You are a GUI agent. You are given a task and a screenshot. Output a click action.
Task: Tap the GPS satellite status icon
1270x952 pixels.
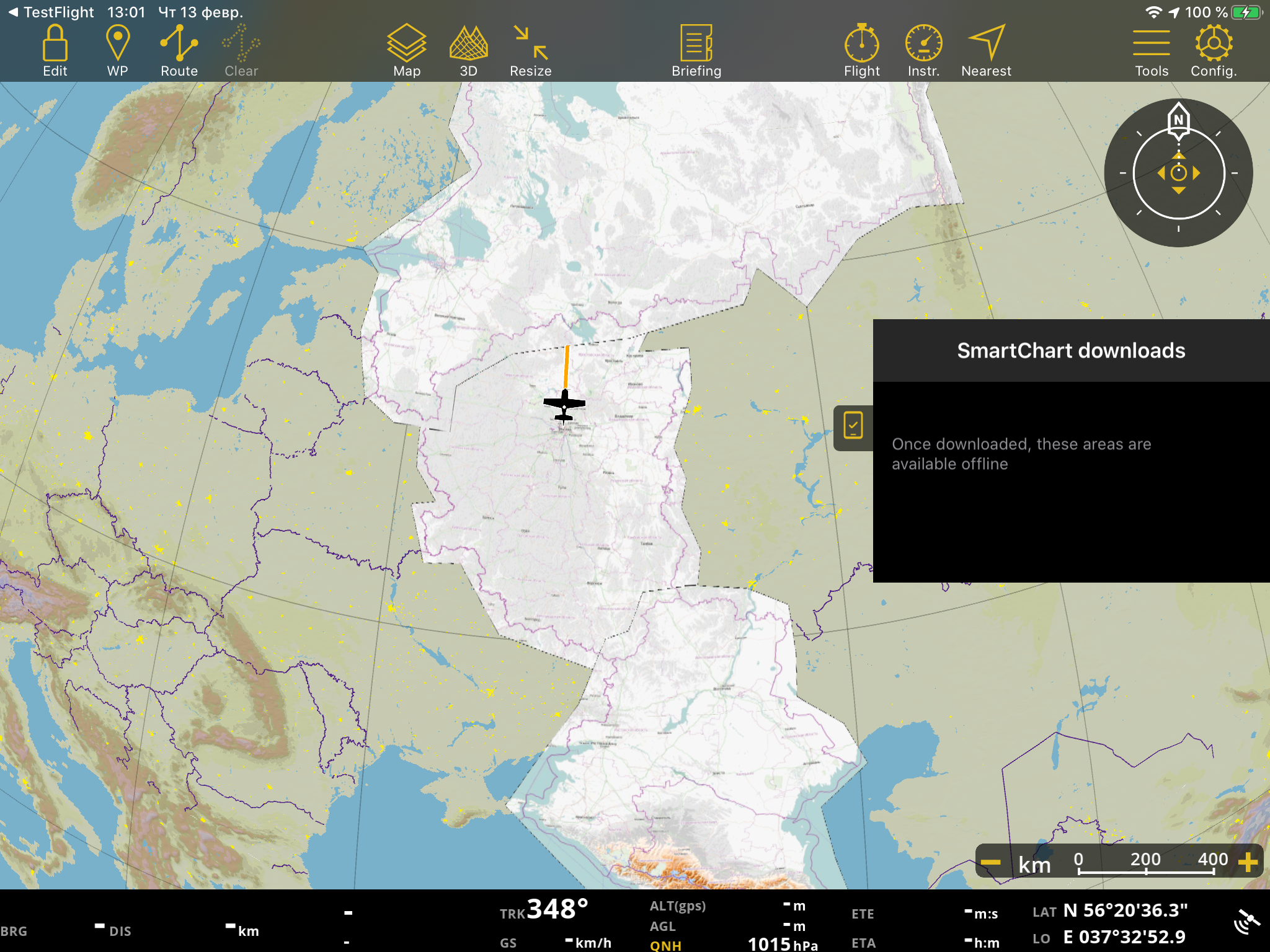click(1246, 922)
